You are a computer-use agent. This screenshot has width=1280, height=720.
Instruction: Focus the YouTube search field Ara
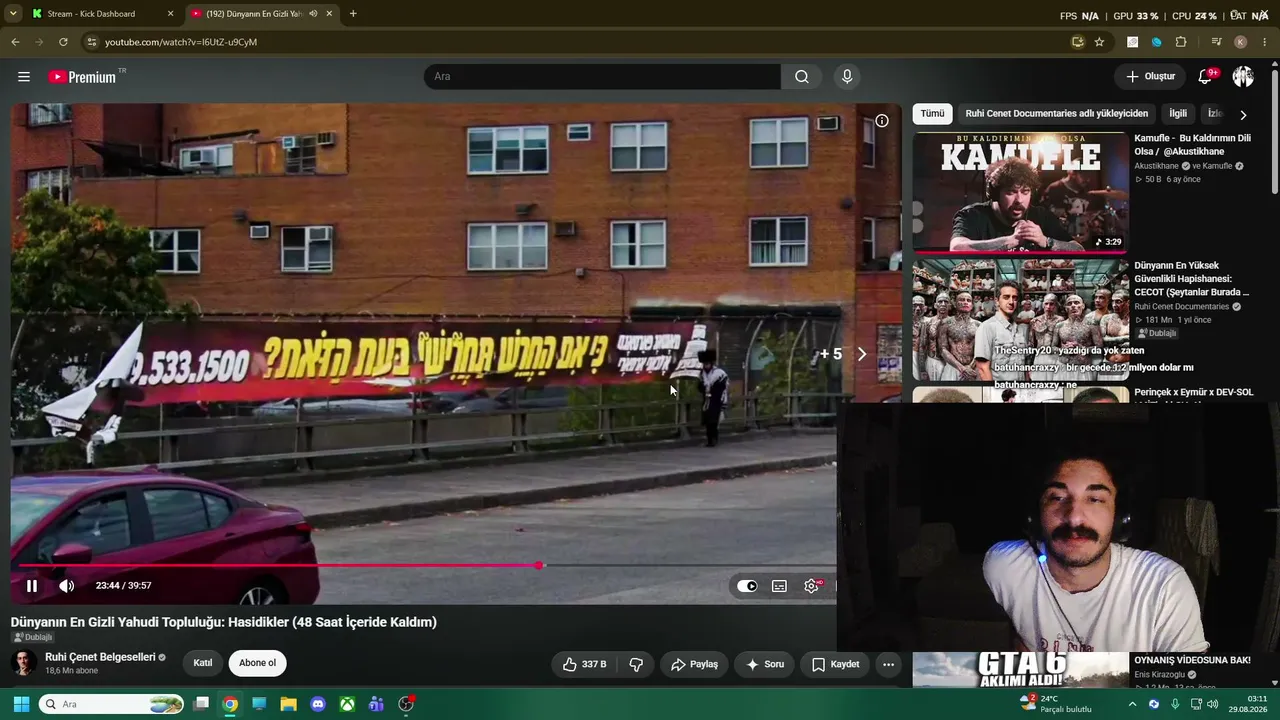[602, 77]
